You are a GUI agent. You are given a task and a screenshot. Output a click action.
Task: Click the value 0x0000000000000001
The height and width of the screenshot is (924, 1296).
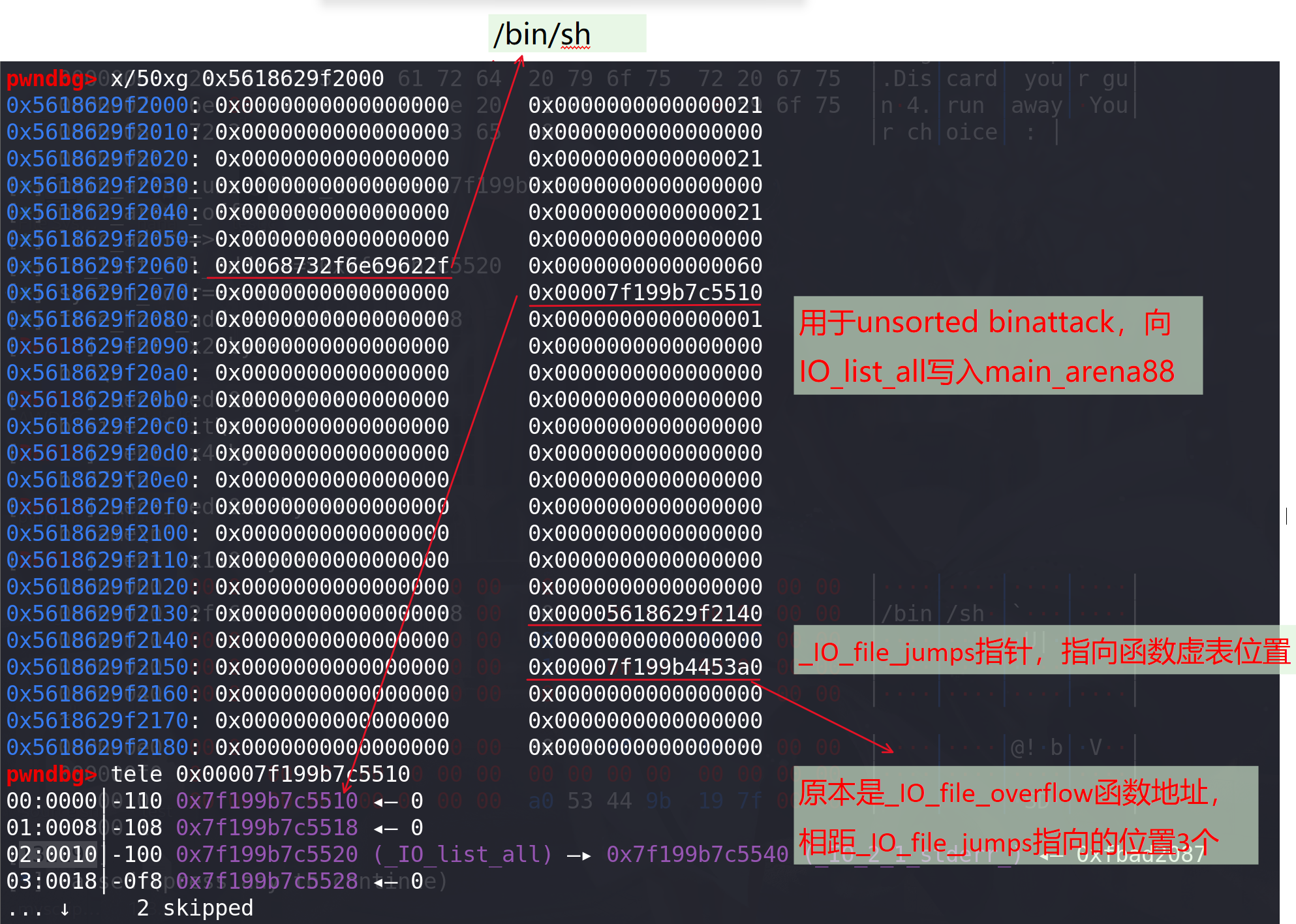[645, 319]
